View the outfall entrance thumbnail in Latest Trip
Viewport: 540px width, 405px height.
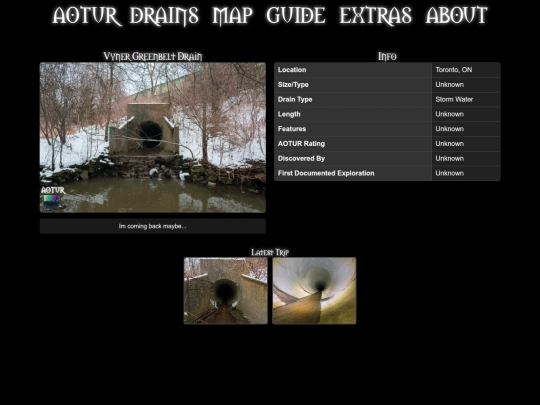[226, 291]
